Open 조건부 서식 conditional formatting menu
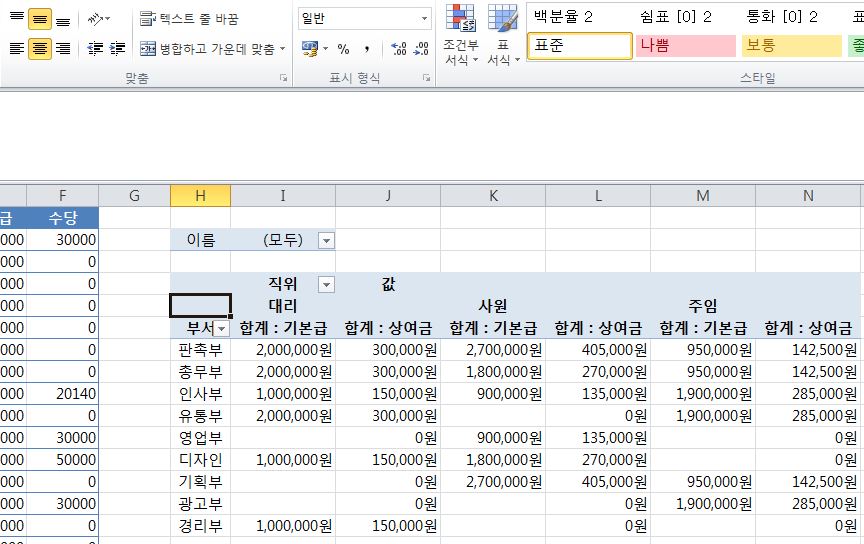The height and width of the screenshot is (544, 864). [461, 36]
